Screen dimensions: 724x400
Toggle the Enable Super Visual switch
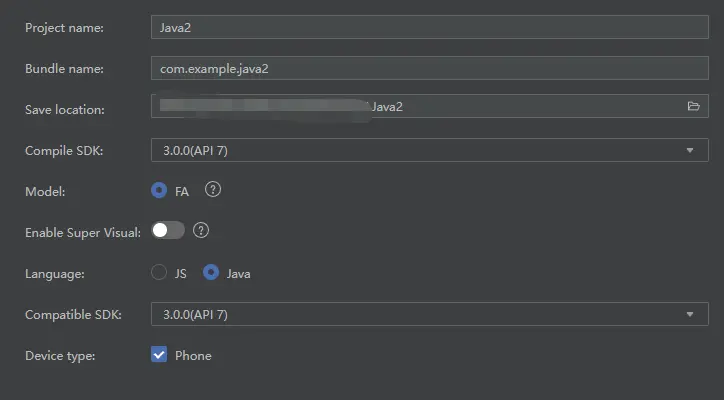pos(168,231)
